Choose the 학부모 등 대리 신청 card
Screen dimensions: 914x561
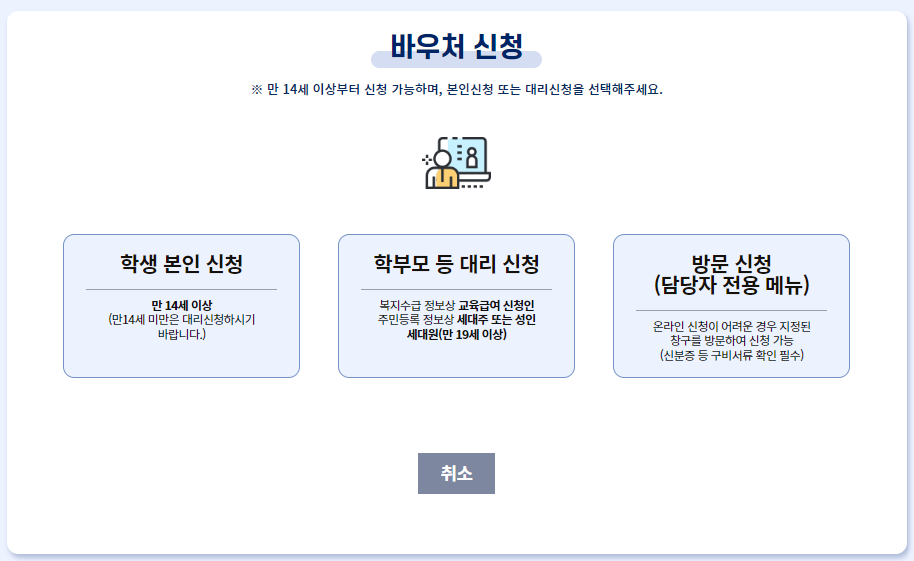pyautogui.click(x=456, y=306)
